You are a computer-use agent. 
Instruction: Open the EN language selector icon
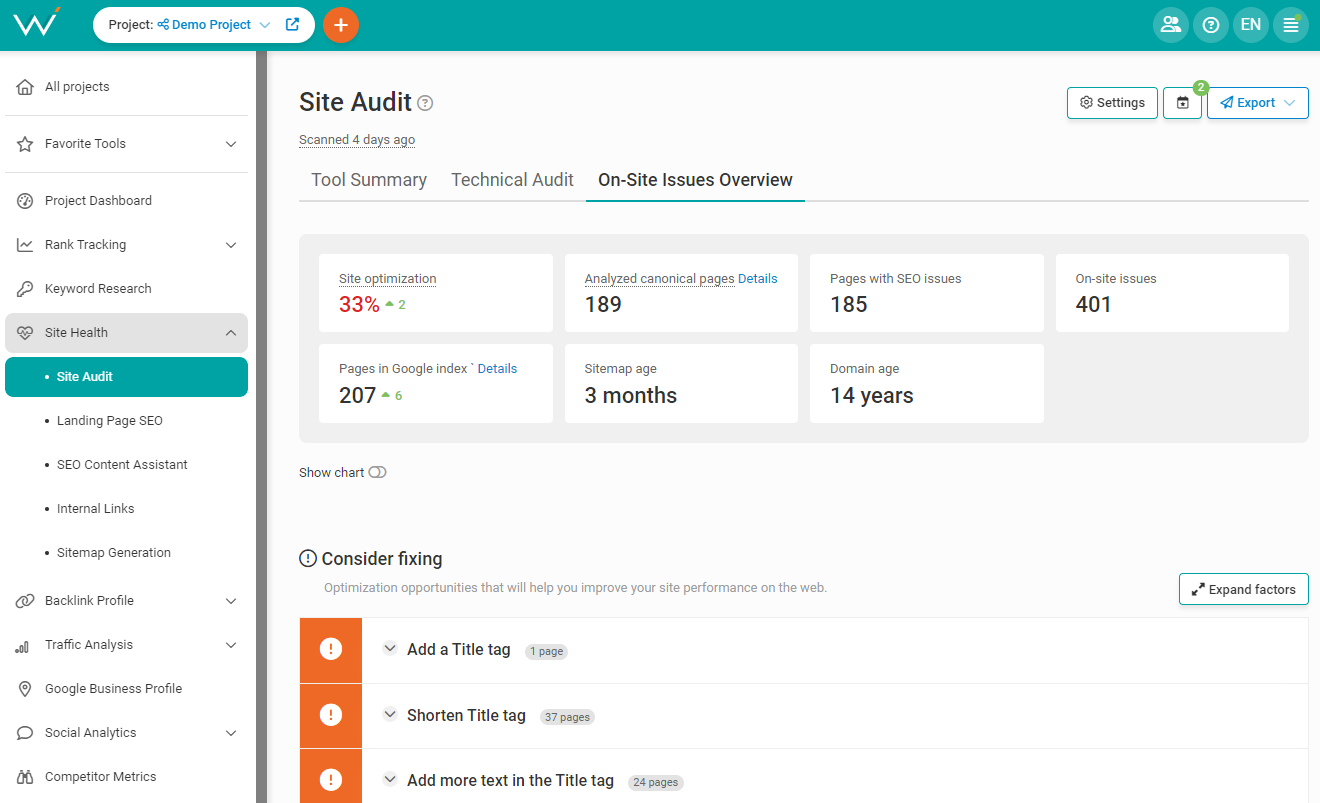click(1250, 24)
